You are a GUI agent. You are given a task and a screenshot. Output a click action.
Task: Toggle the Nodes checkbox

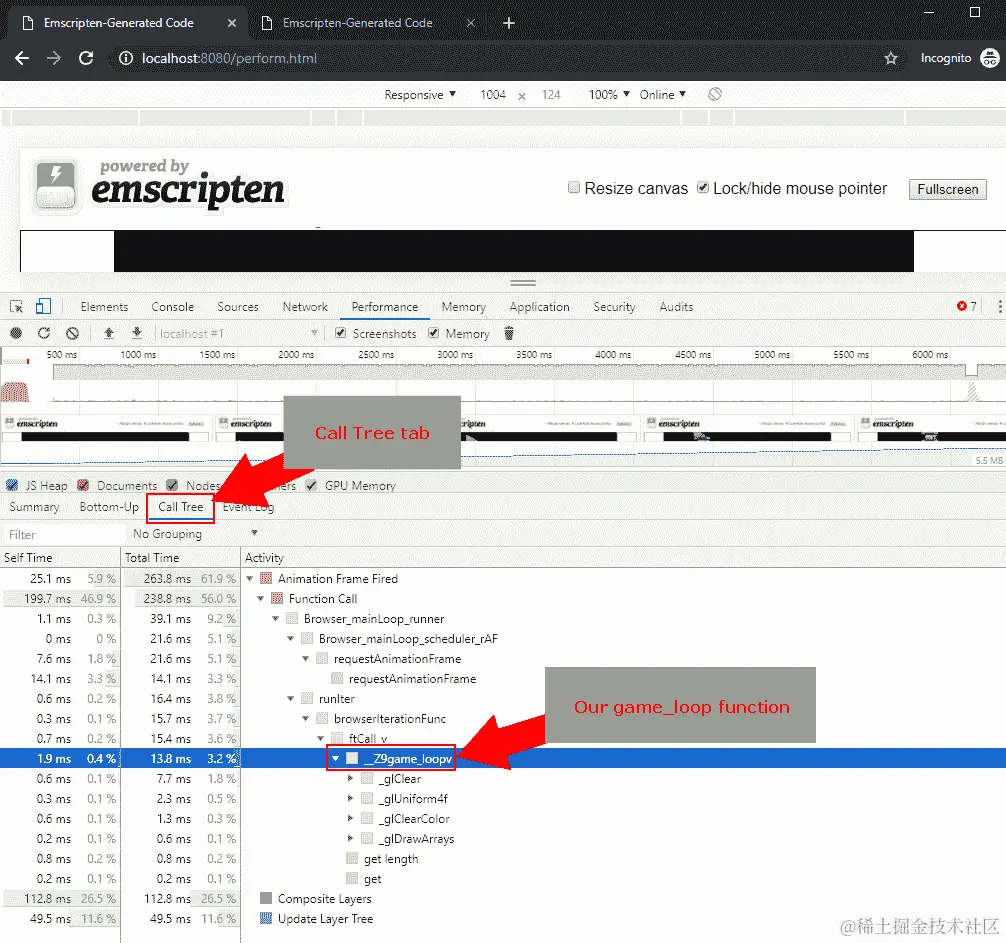[172, 485]
